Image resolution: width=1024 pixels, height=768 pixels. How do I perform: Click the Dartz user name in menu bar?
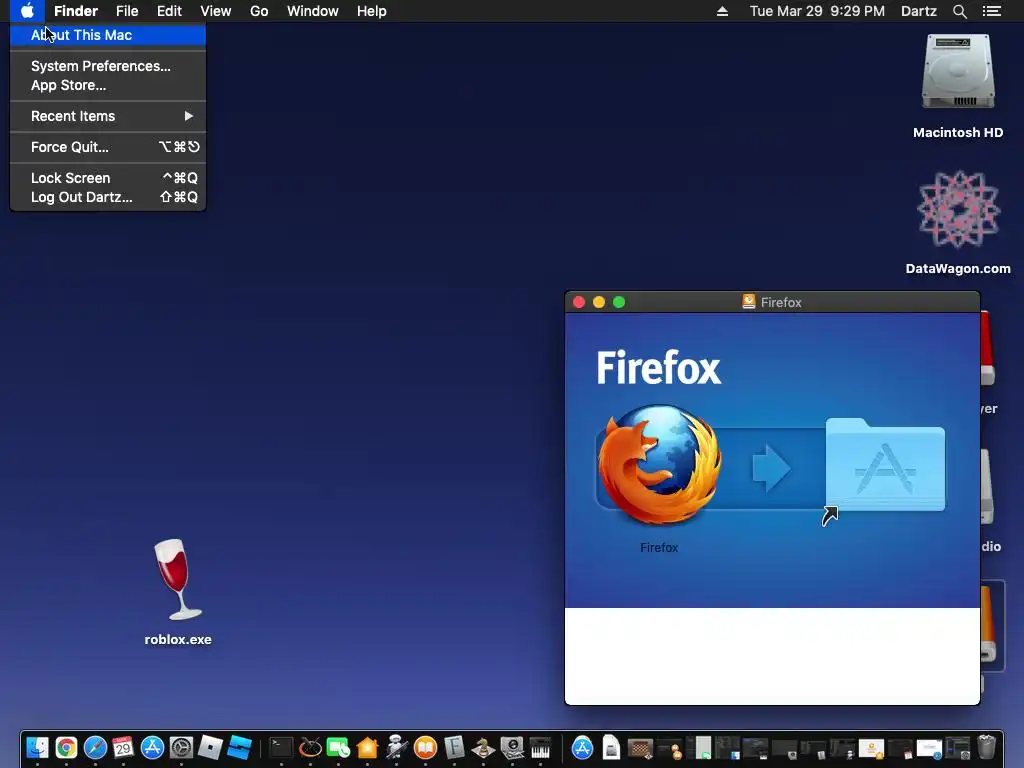tap(918, 11)
